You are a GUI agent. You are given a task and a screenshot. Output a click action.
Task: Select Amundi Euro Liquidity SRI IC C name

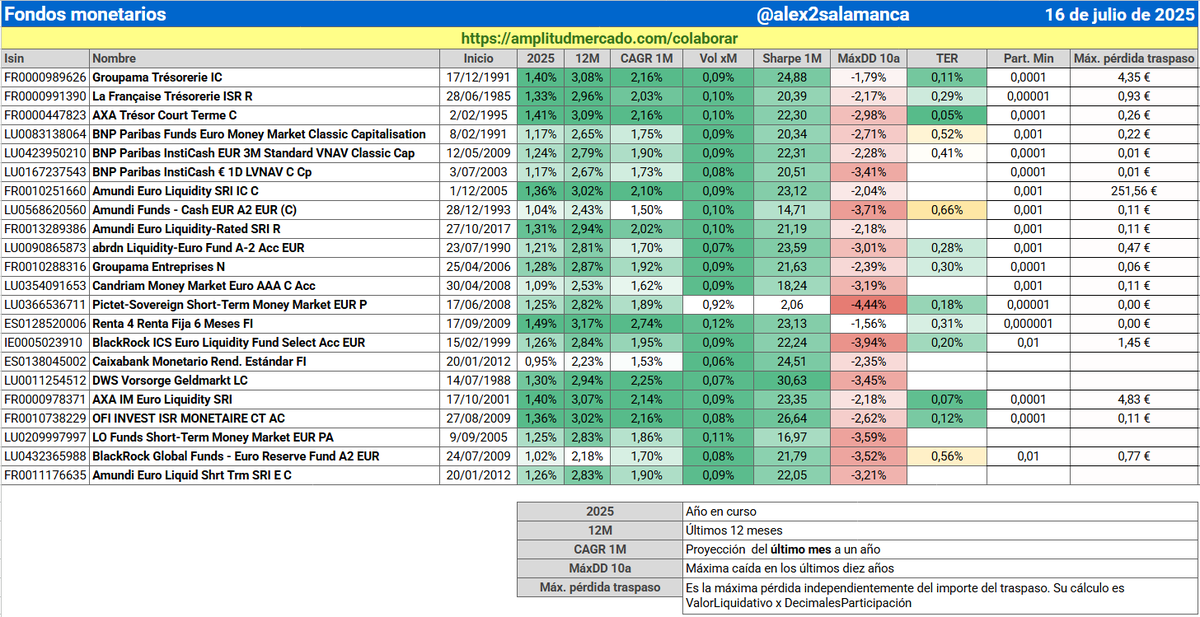tap(176, 191)
